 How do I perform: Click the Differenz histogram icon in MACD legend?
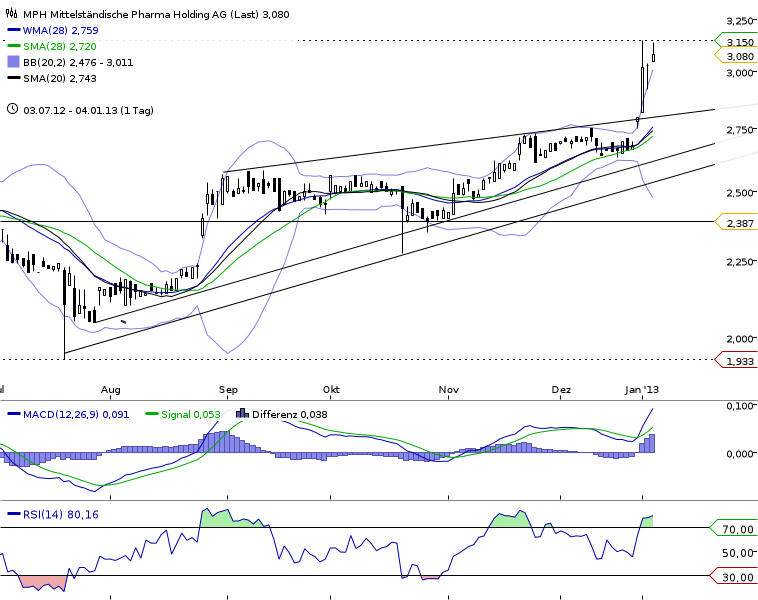(242, 413)
